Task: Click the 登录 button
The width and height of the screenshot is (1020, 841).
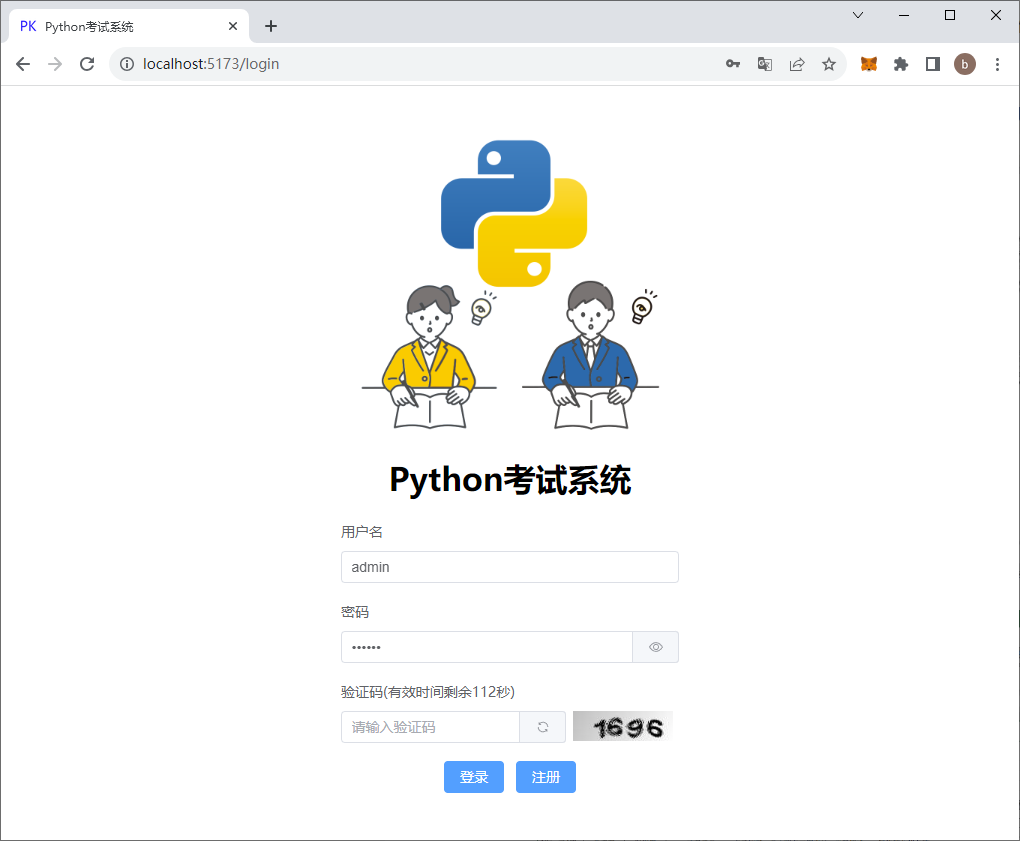Action: coord(474,777)
